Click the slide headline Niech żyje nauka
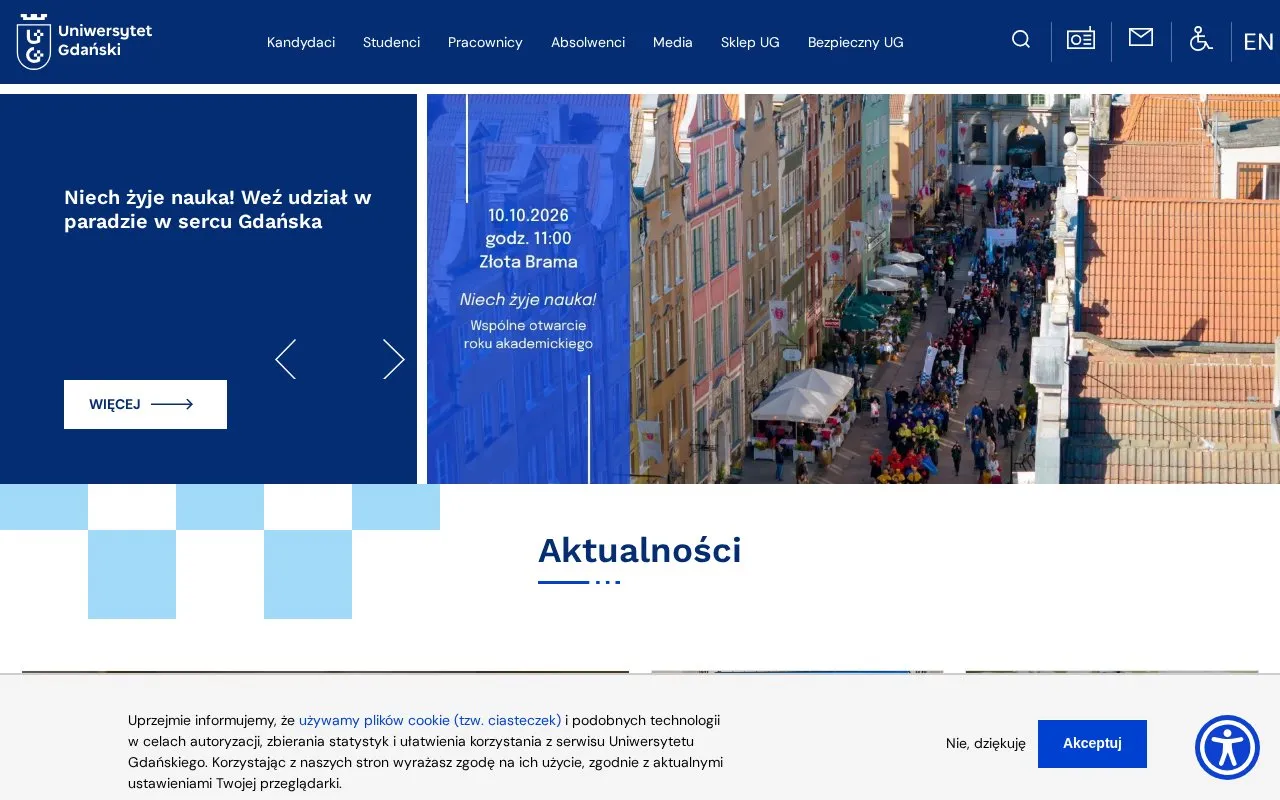Screen dimensions: 1280x800 point(218,209)
